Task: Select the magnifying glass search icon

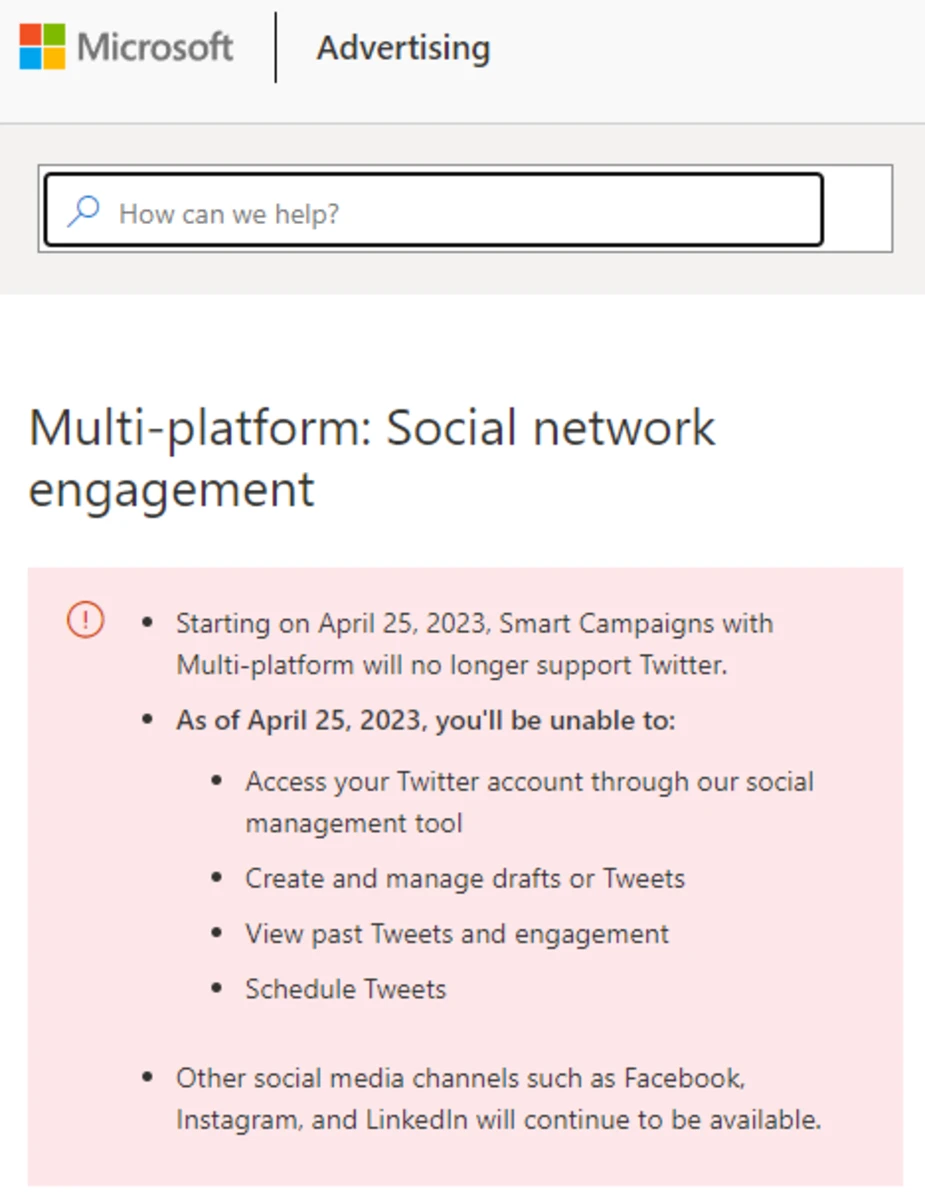Action: pyautogui.click(x=83, y=211)
